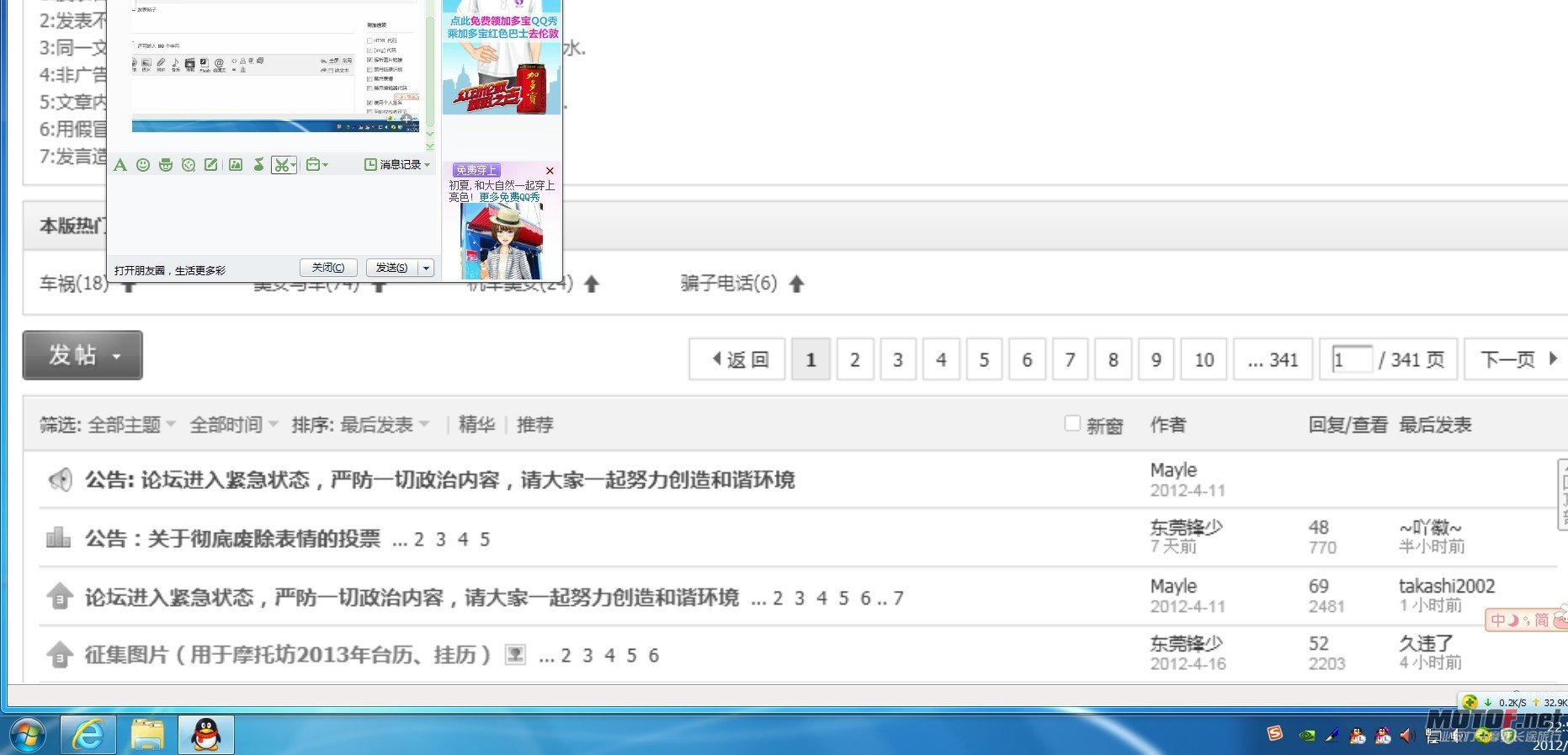Open magic emoticons (hat face icon) in QQ chat

tap(166, 165)
